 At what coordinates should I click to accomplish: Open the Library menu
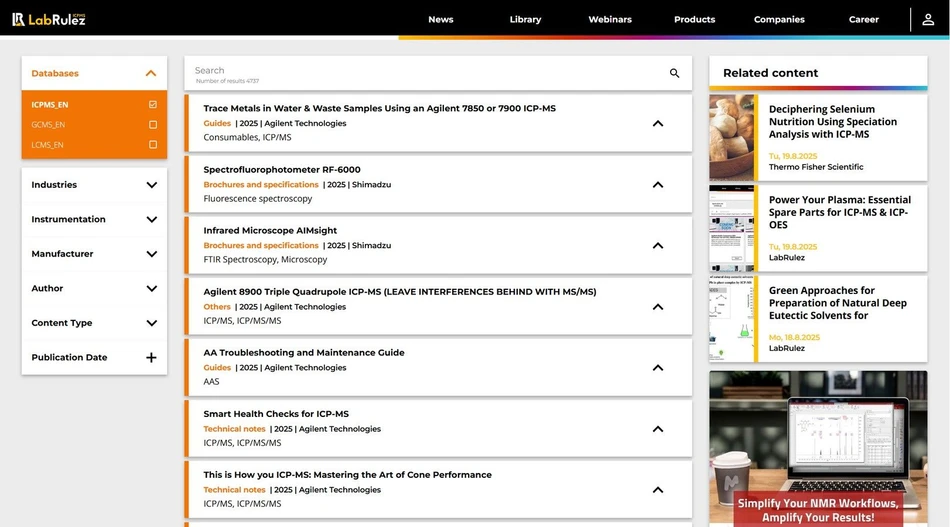pyautogui.click(x=525, y=19)
